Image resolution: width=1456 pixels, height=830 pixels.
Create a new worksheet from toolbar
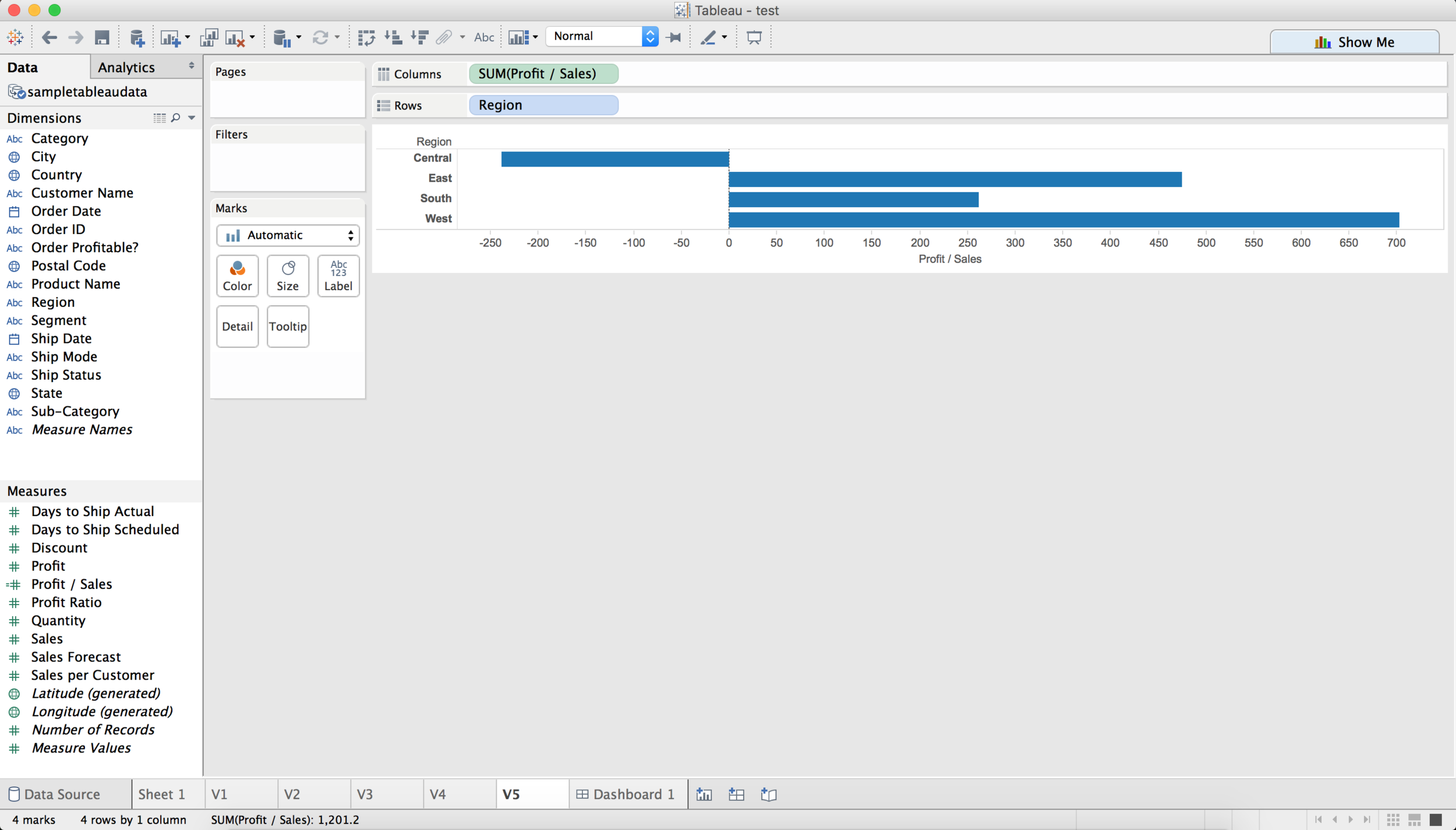(169, 38)
